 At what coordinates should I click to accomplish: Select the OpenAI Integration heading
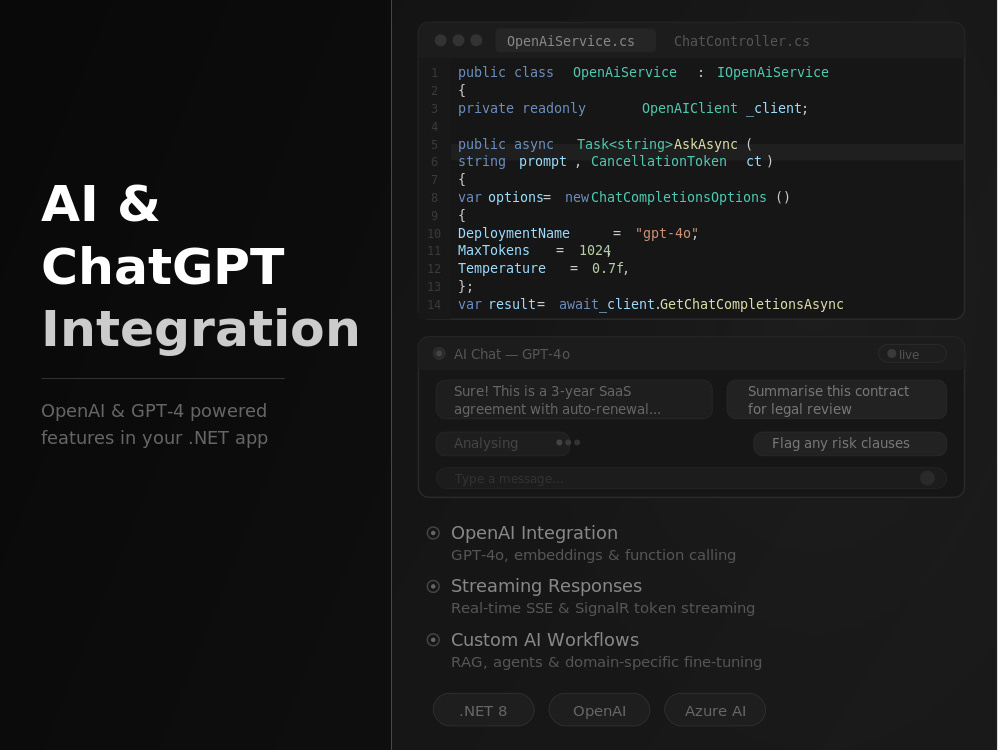534,533
